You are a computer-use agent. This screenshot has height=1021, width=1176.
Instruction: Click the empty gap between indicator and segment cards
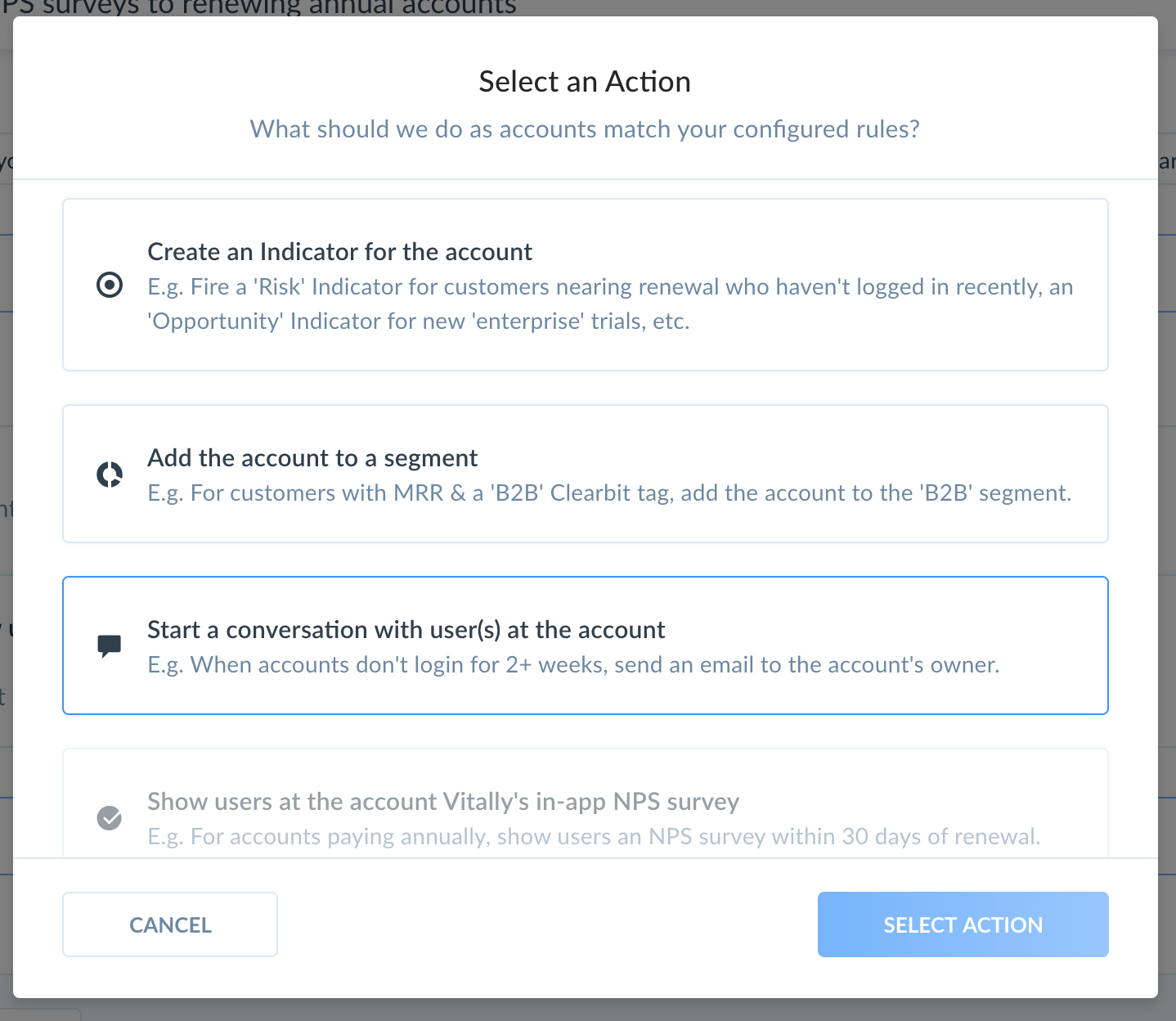(x=585, y=388)
